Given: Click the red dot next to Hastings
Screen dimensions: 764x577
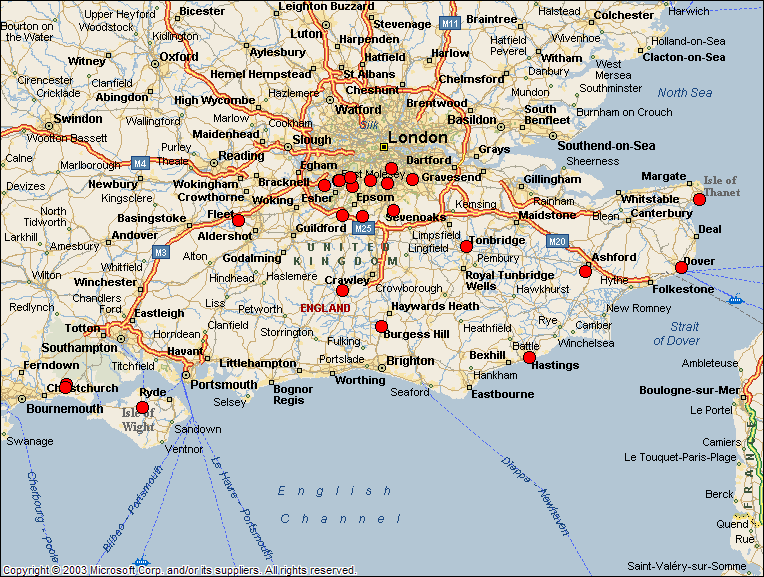Looking at the screenshot, I should pyautogui.click(x=529, y=357).
